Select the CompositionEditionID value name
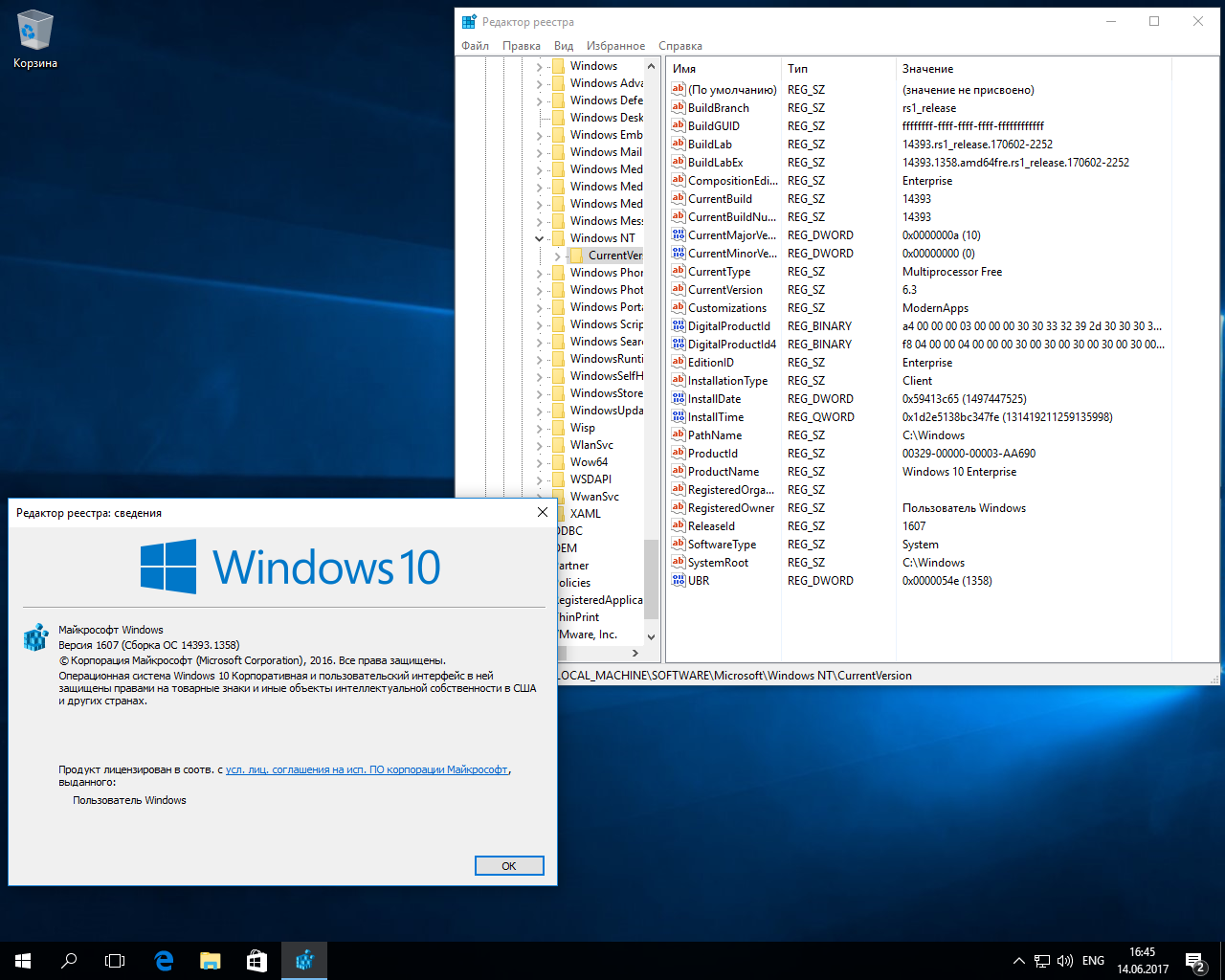1225x980 pixels. click(733, 180)
